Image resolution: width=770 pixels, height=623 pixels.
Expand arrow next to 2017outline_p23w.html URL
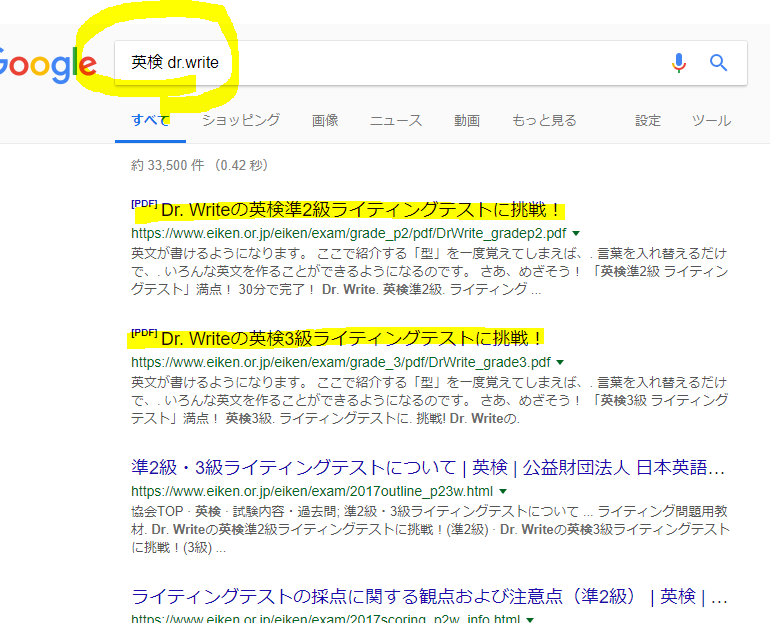(x=503, y=491)
